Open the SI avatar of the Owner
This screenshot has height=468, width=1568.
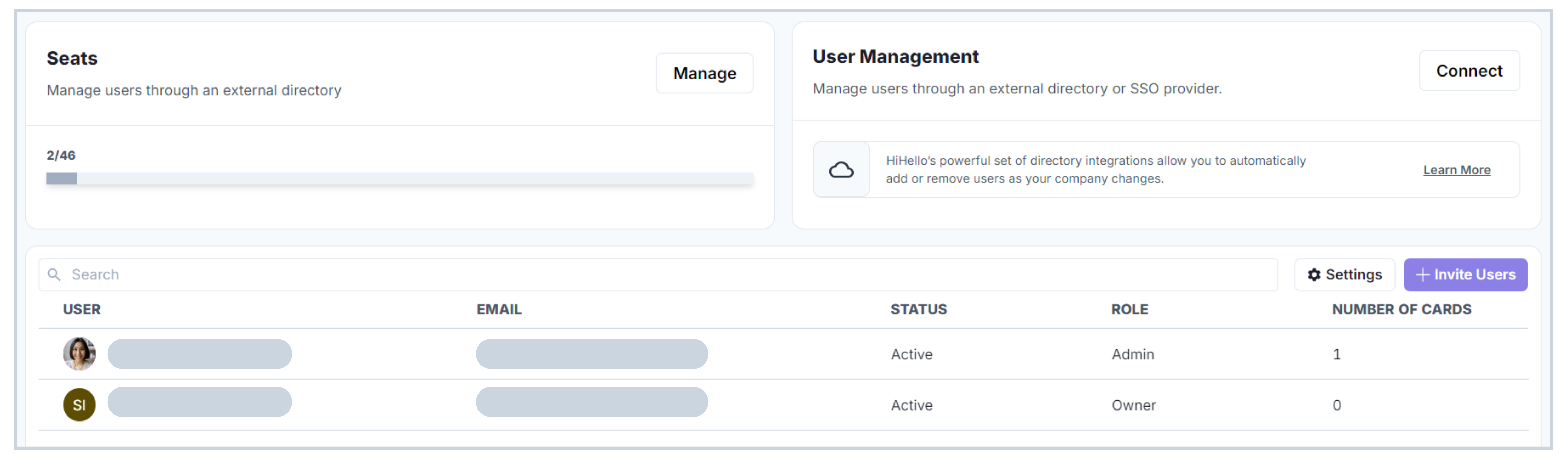(79, 405)
